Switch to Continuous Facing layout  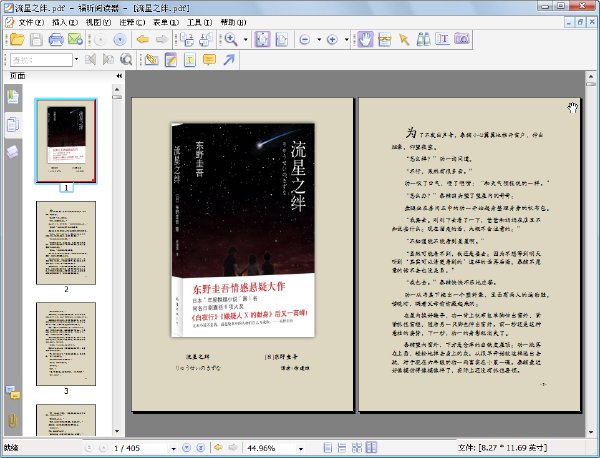click(x=357, y=448)
